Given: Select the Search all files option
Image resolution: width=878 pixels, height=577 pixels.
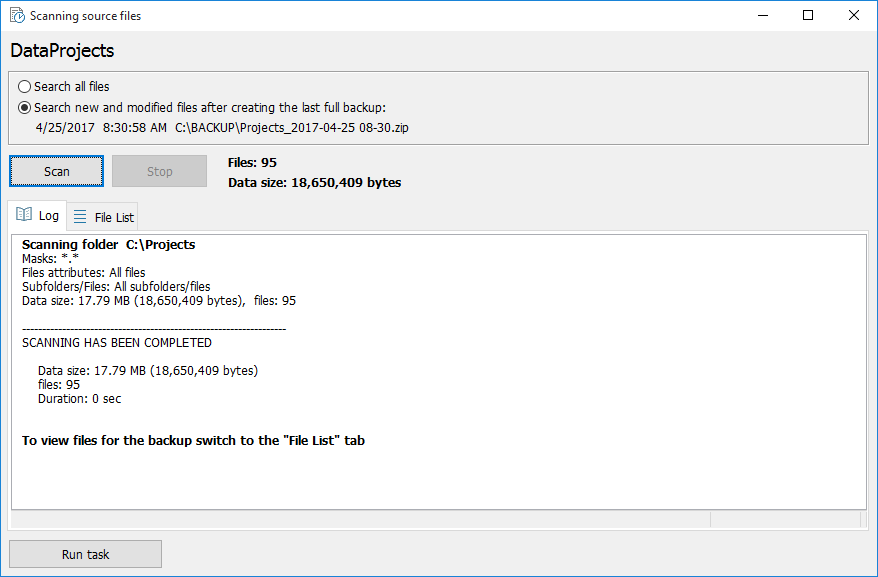Looking at the screenshot, I should pos(63,87).
